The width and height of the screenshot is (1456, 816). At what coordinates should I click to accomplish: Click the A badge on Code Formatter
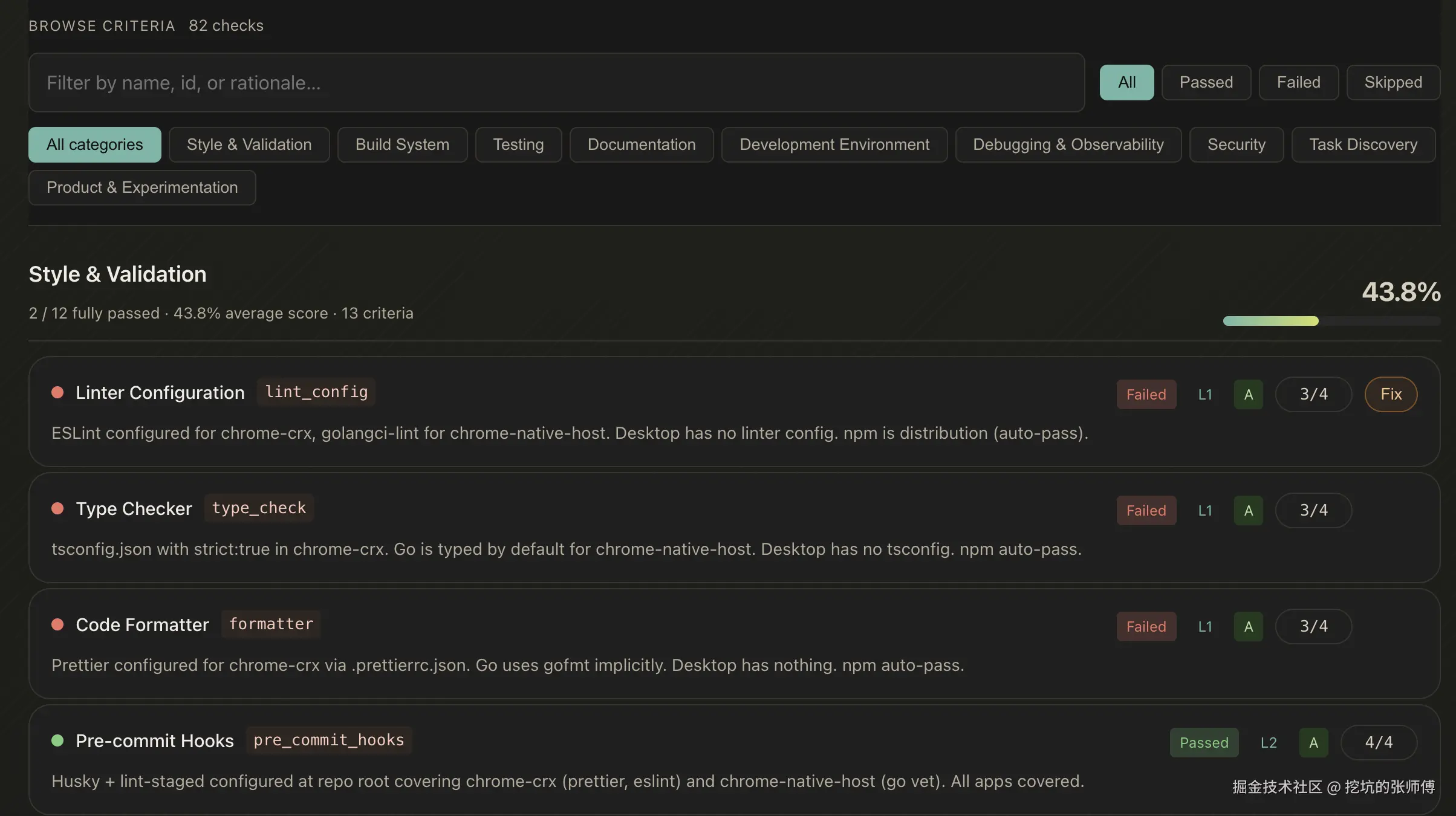(1248, 626)
